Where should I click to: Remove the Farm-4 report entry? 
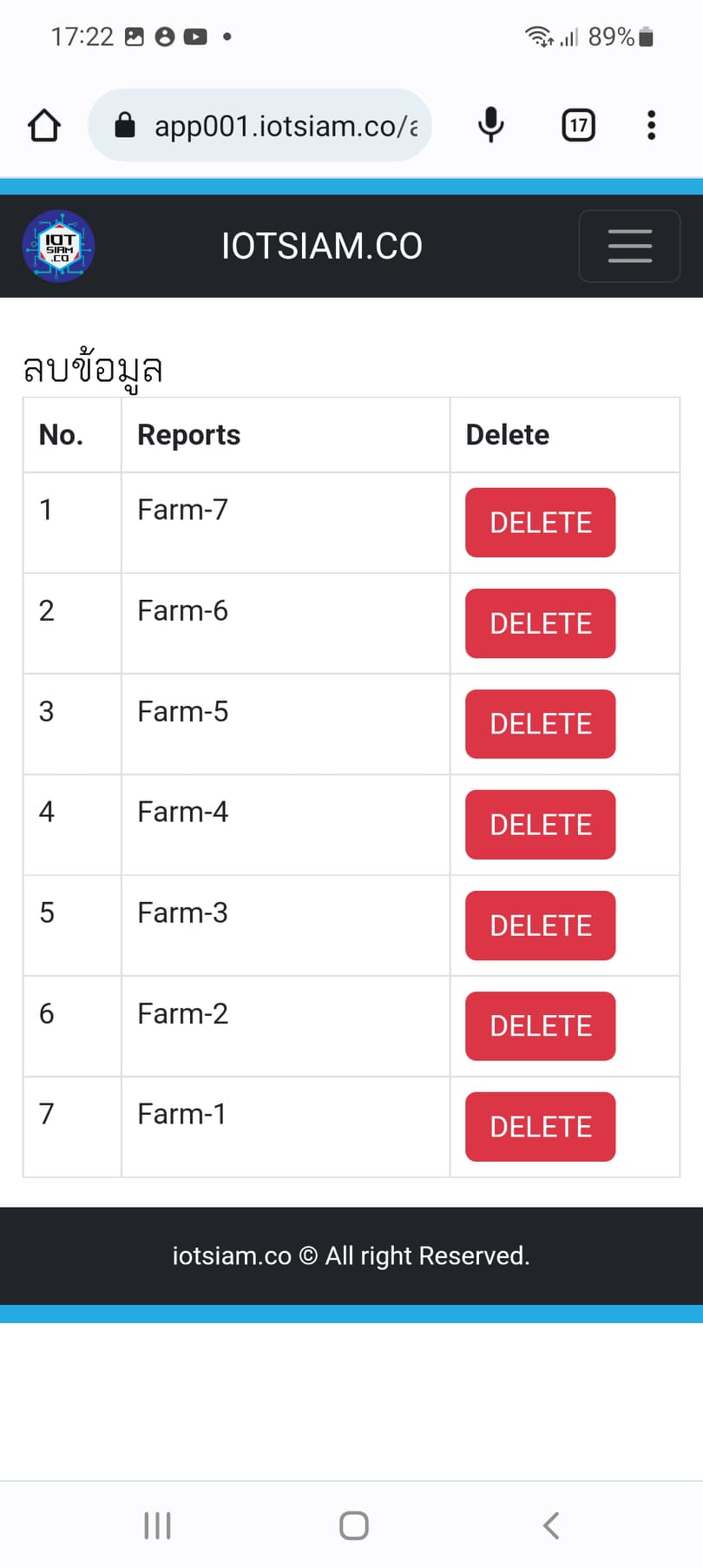540,825
